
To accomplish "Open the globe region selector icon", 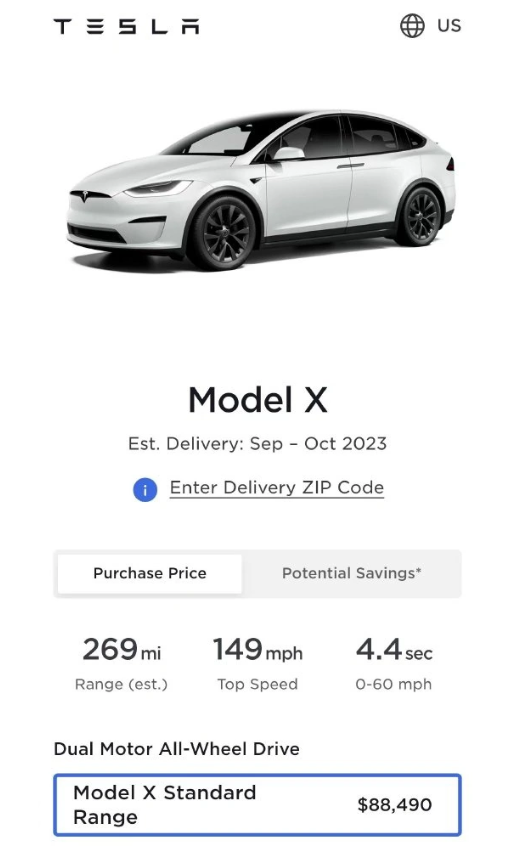I will click(412, 25).
